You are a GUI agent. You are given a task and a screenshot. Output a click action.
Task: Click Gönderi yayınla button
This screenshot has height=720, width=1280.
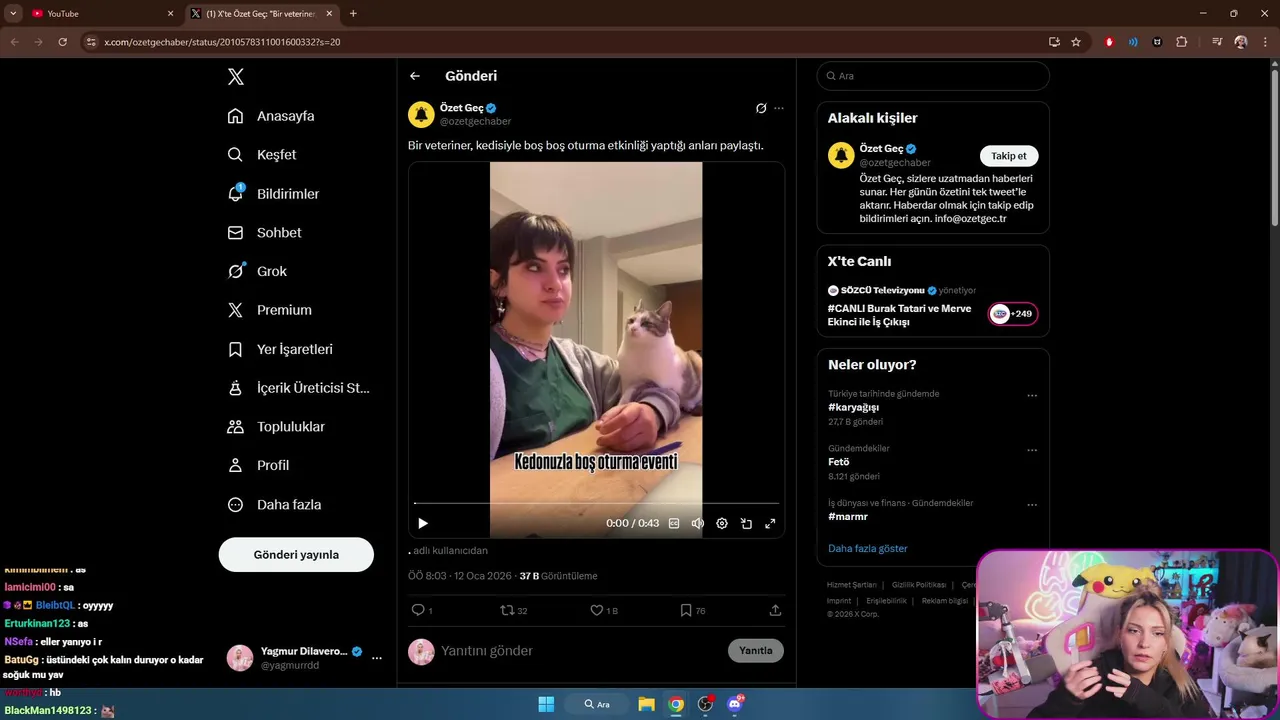point(296,554)
